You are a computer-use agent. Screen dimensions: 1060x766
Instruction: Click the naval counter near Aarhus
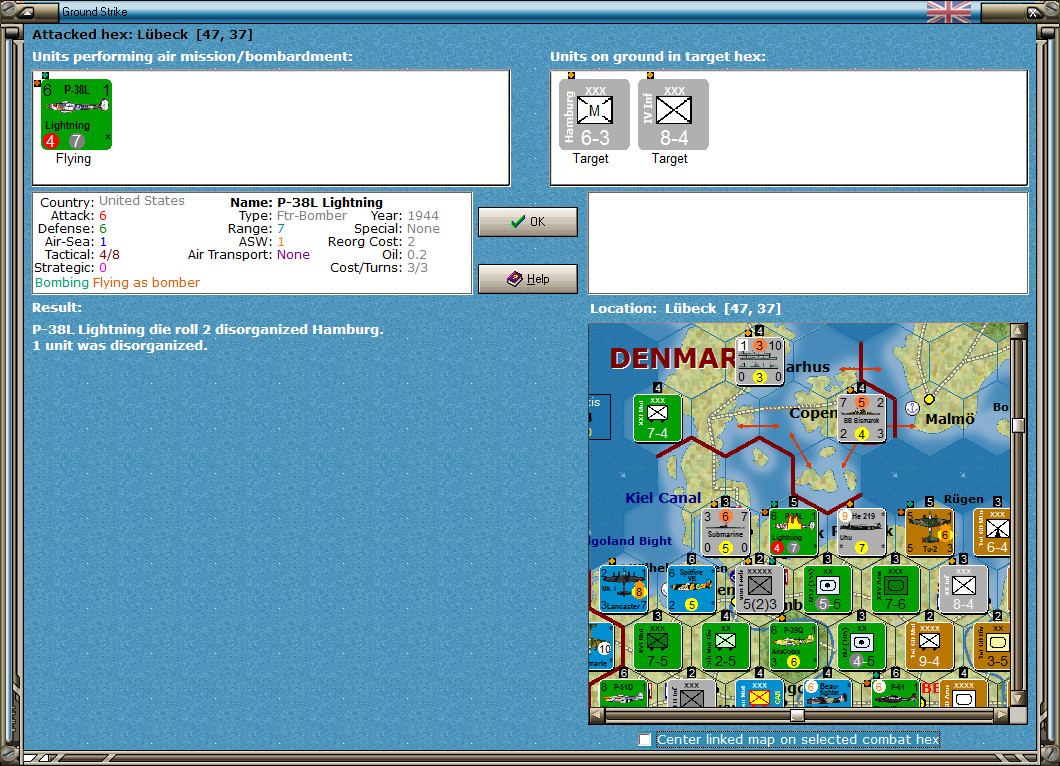(760, 361)
